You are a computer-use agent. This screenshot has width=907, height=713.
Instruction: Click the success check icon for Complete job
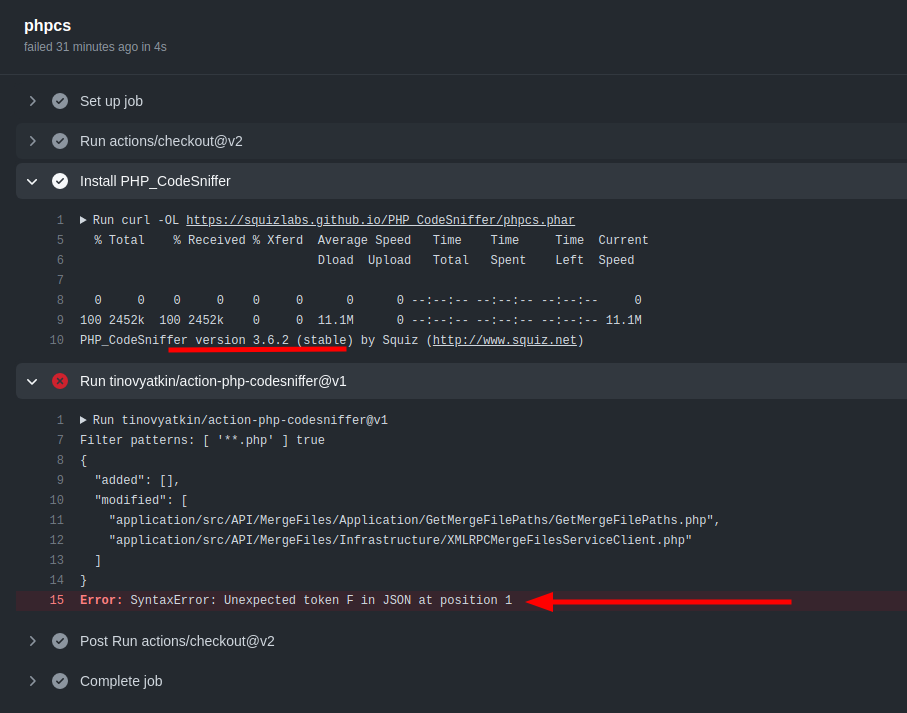pyautogui.click(x=60, y=681)
